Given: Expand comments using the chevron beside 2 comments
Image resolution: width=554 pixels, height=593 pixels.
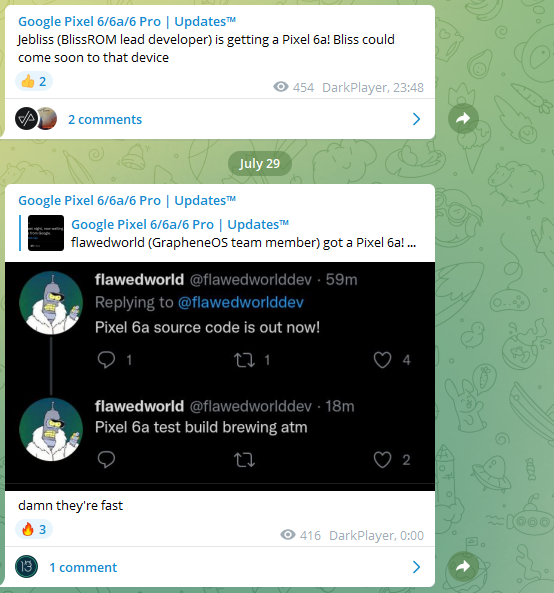Looking at the screenshot, I should [x=416, y=119].
